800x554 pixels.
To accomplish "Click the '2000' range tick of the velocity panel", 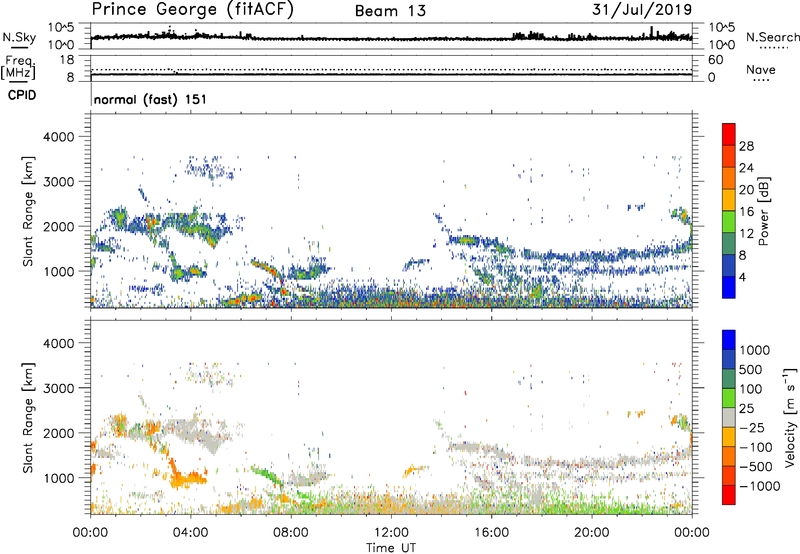I will pyautogui.click(x=58, y=433).
